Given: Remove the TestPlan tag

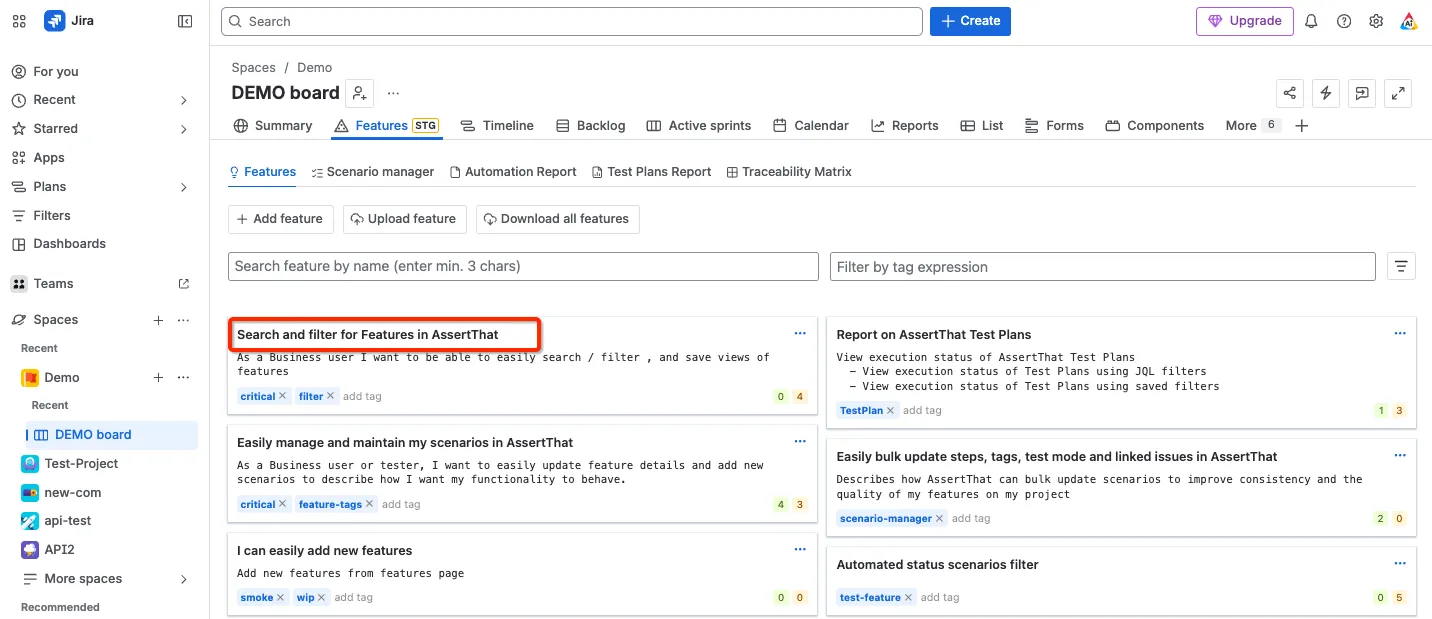Looking at the screenshot, I should (x=892, y=410).
